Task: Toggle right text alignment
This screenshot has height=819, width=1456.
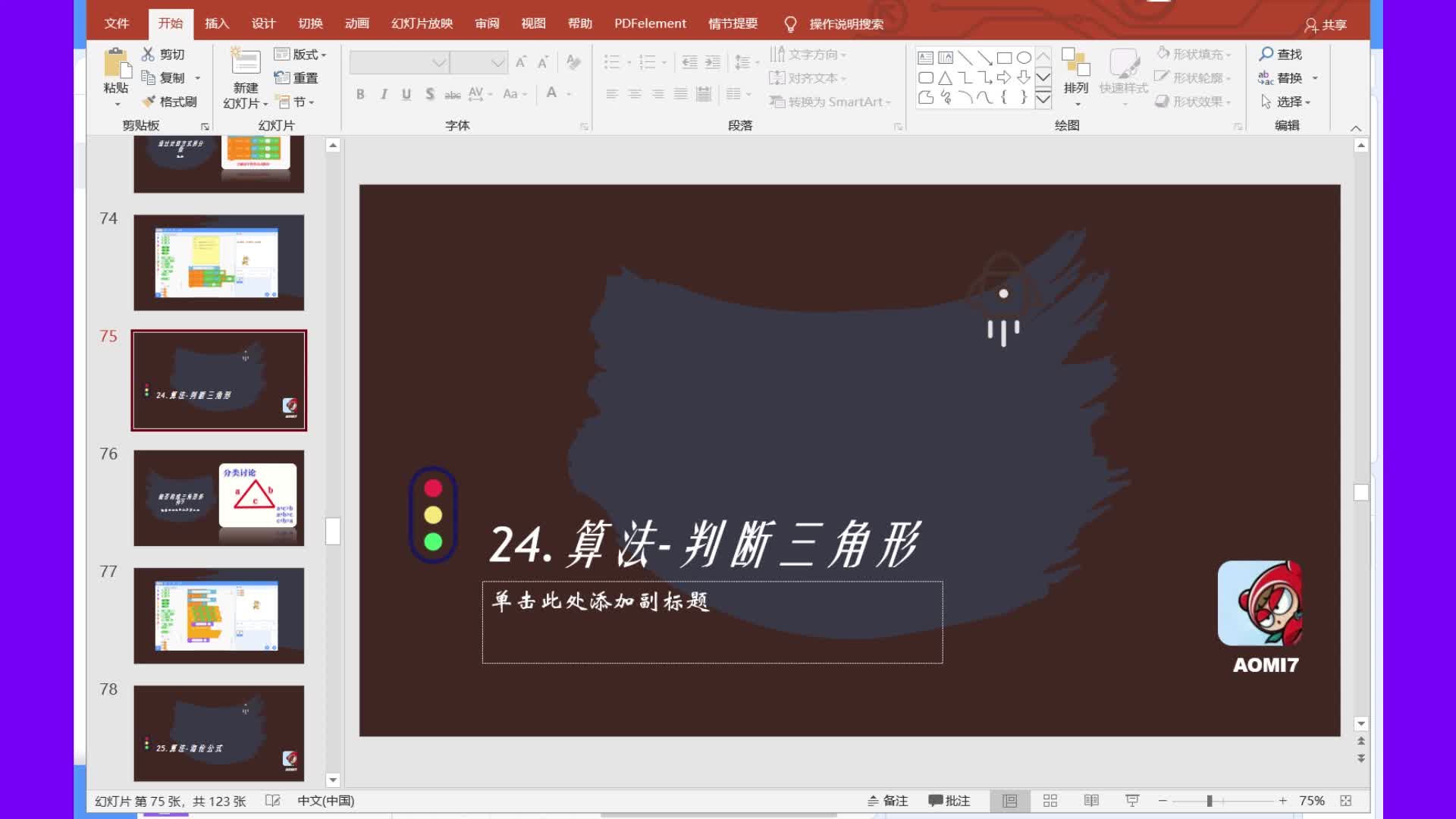Action: tap(657, 94)
